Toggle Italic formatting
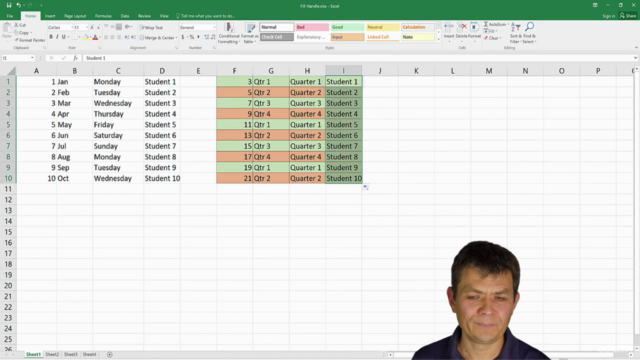Viewport: 640px width, 360px height. [x=57, y=37]
